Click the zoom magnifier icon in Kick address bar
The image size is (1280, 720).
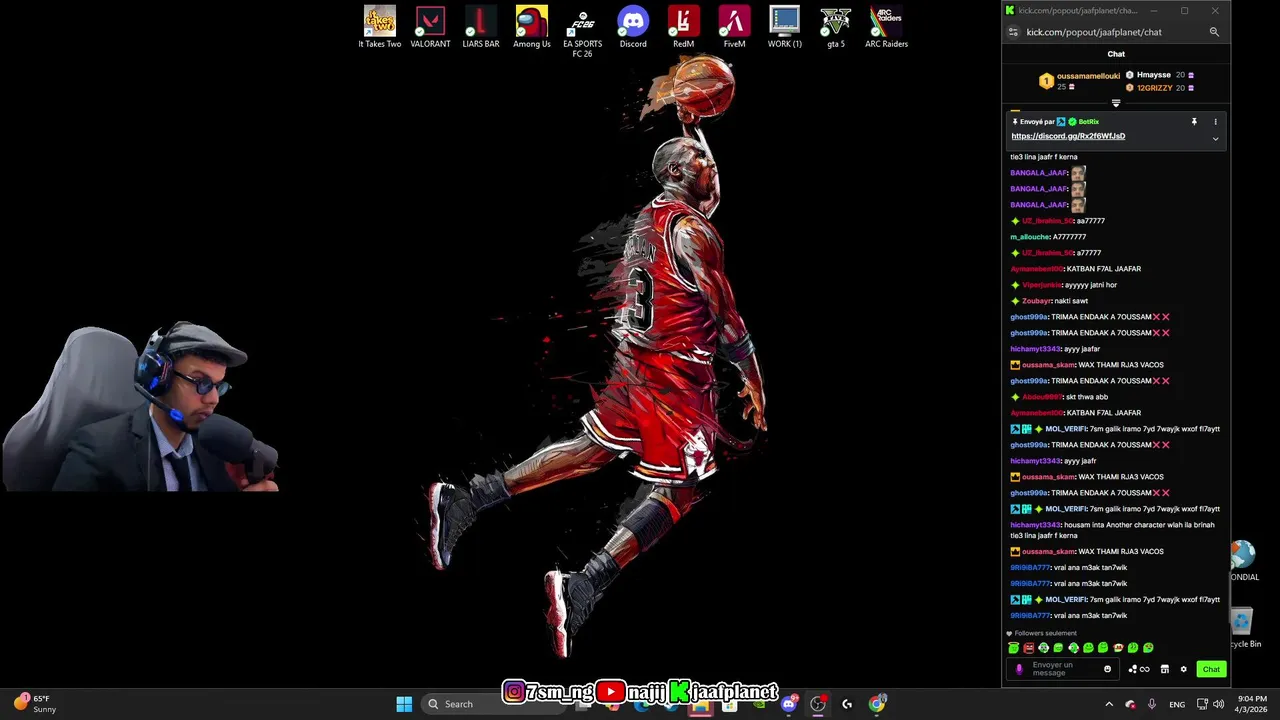coord(1214,32)
